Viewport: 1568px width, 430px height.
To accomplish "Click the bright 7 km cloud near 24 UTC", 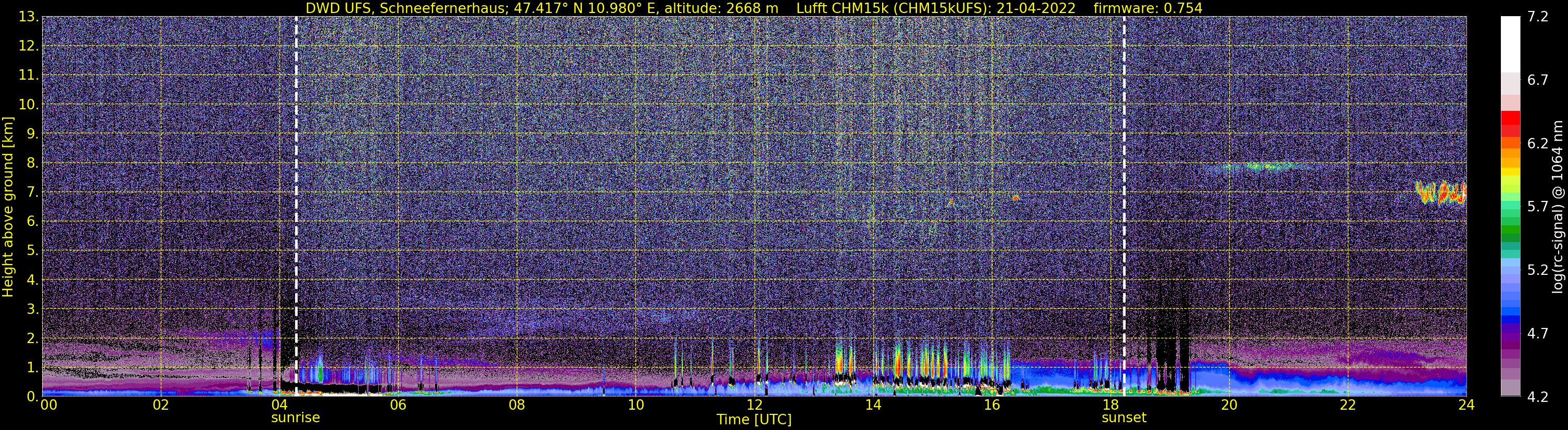I will (1441, 193).
